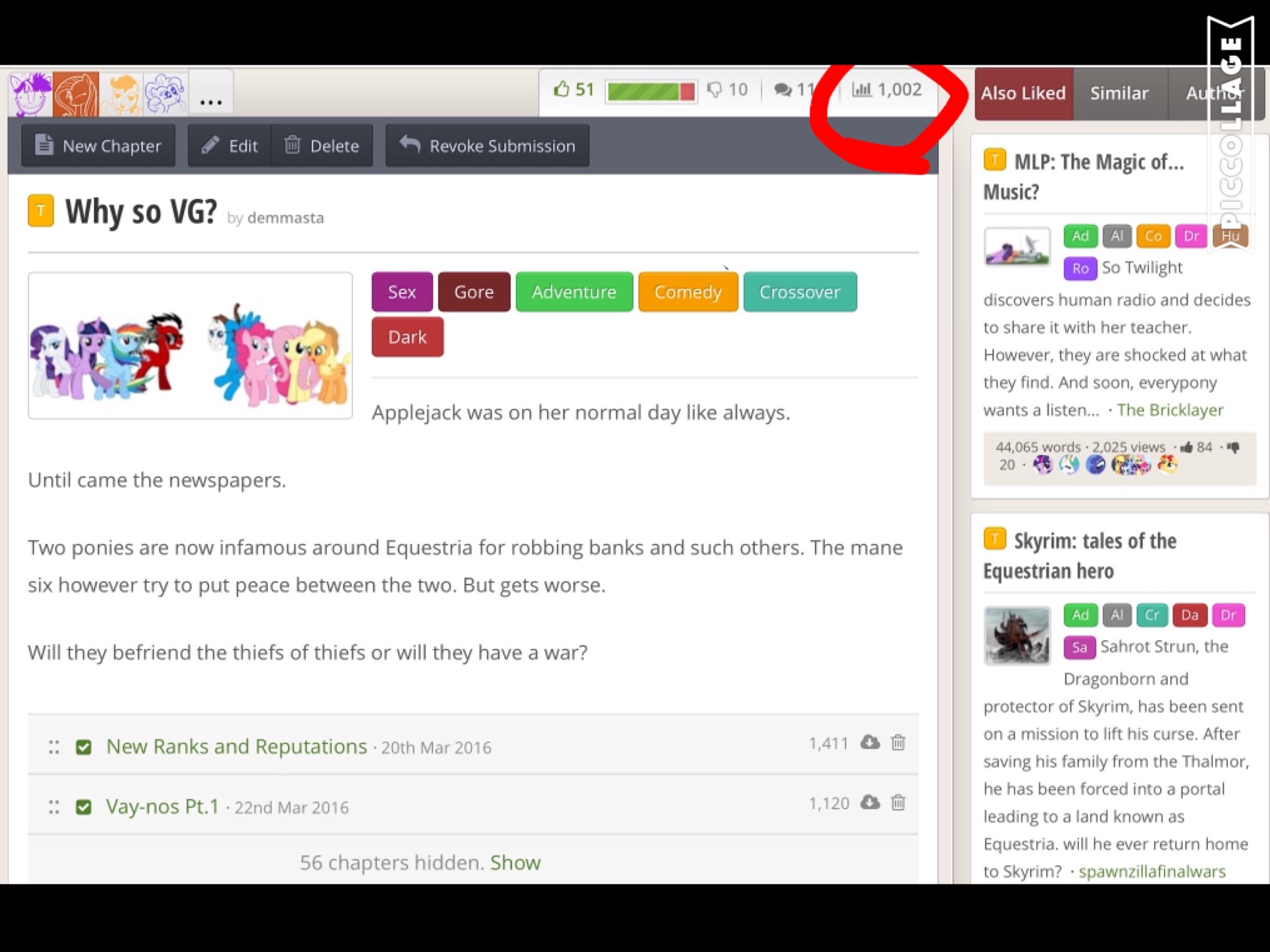Select the Comedy tag
The height and width of the screenshot is (952, 1270).
[688, 292]
